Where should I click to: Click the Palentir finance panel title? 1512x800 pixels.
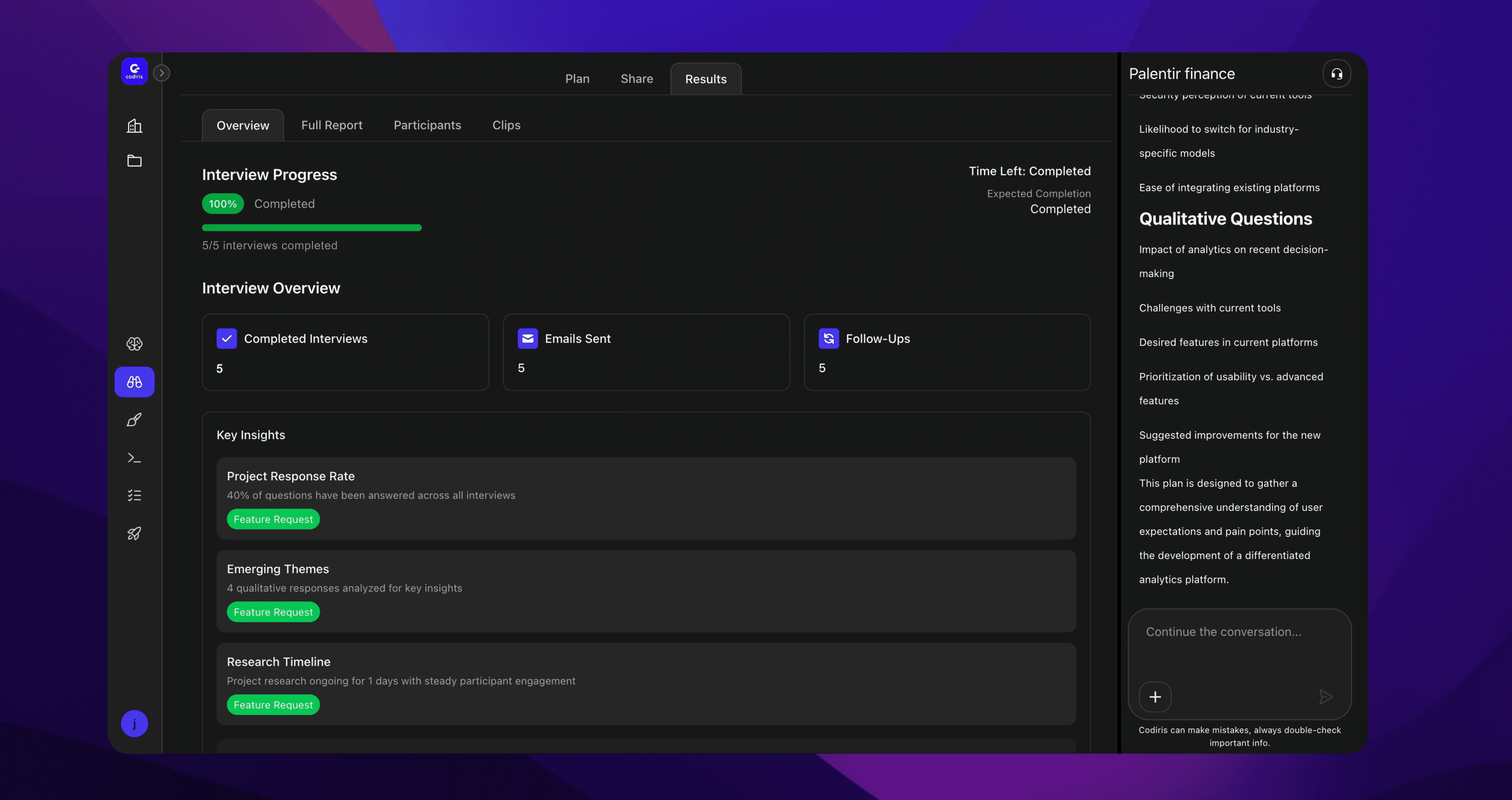1182,73
